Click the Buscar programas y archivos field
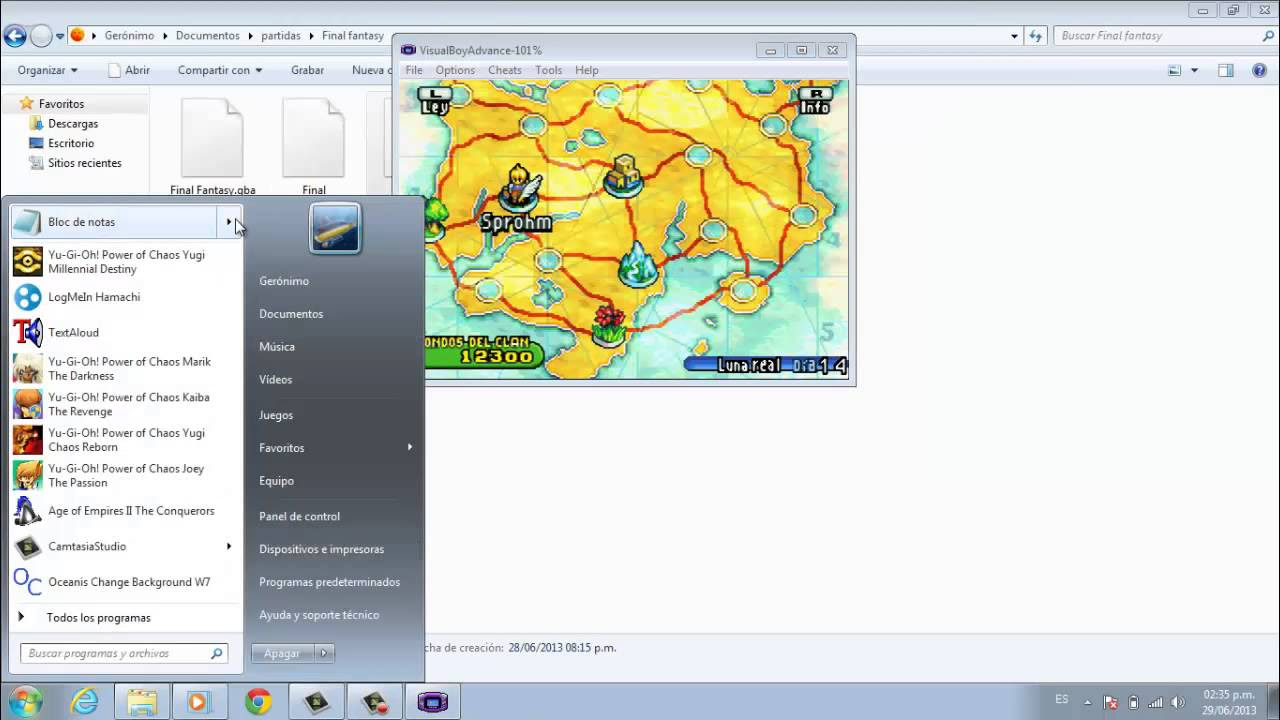The width and height of the screenshot is (1280, 720). (124, 653)
